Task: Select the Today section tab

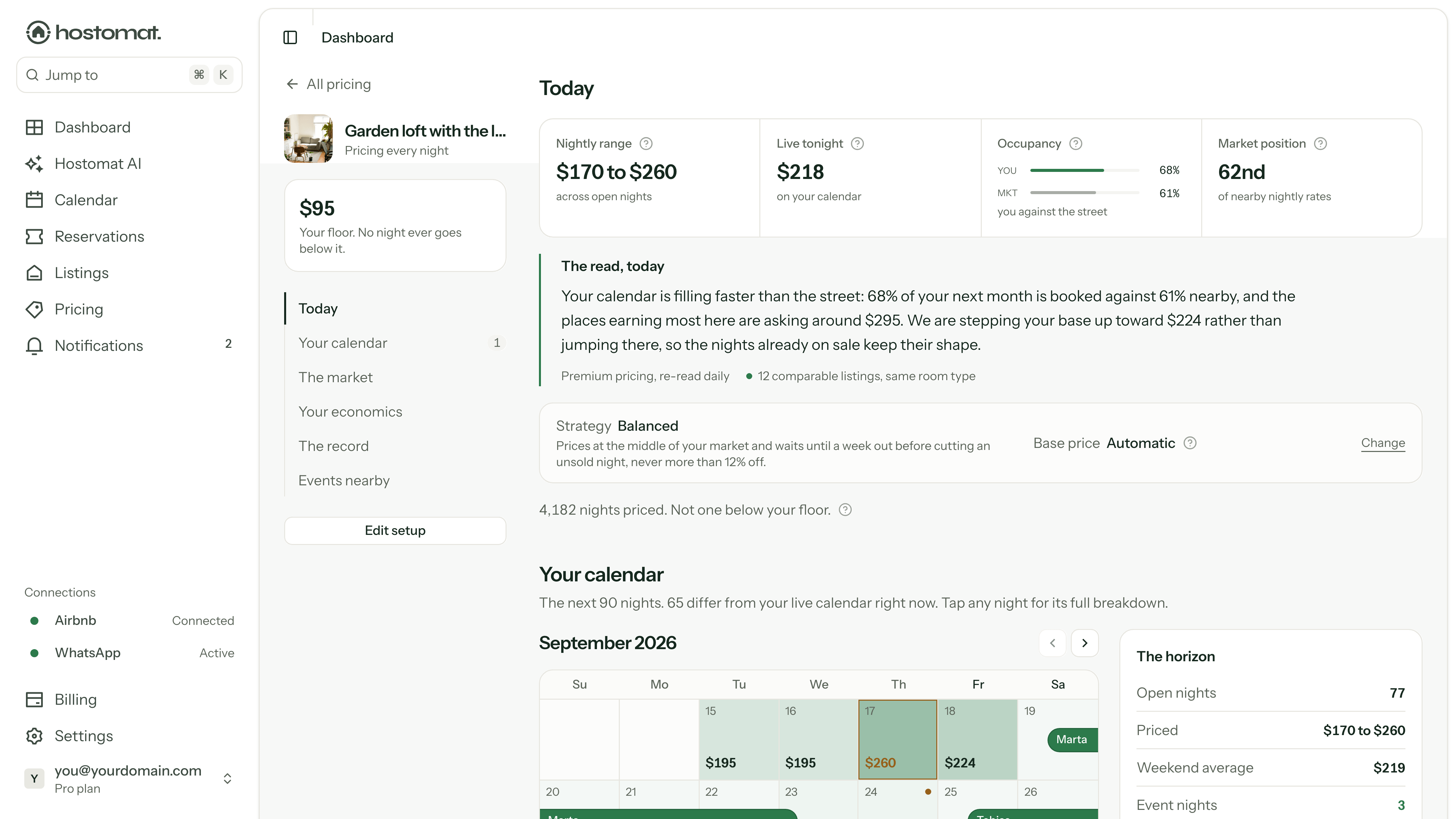Action: 395,309
